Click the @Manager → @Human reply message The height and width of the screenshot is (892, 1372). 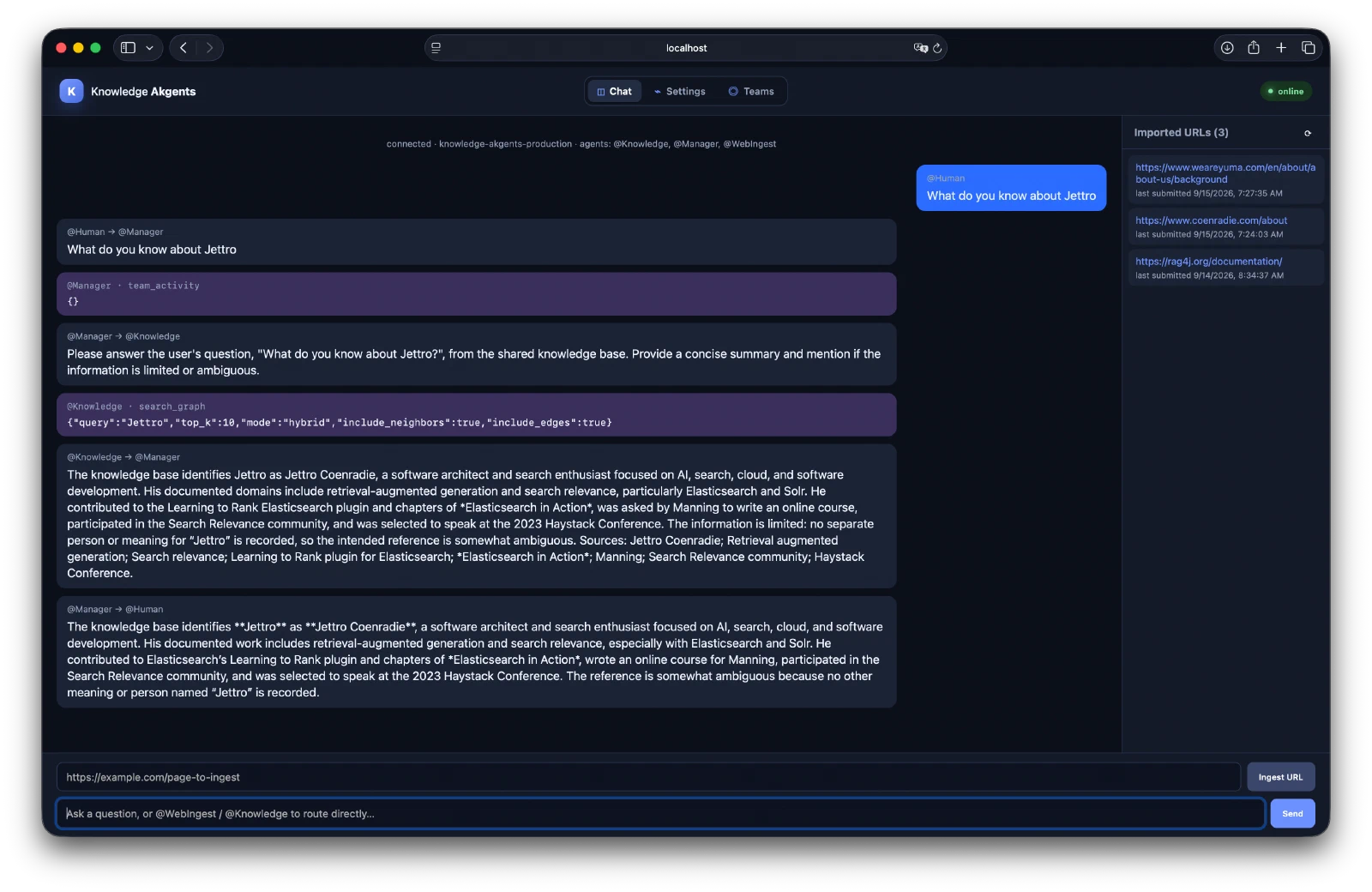477,652
